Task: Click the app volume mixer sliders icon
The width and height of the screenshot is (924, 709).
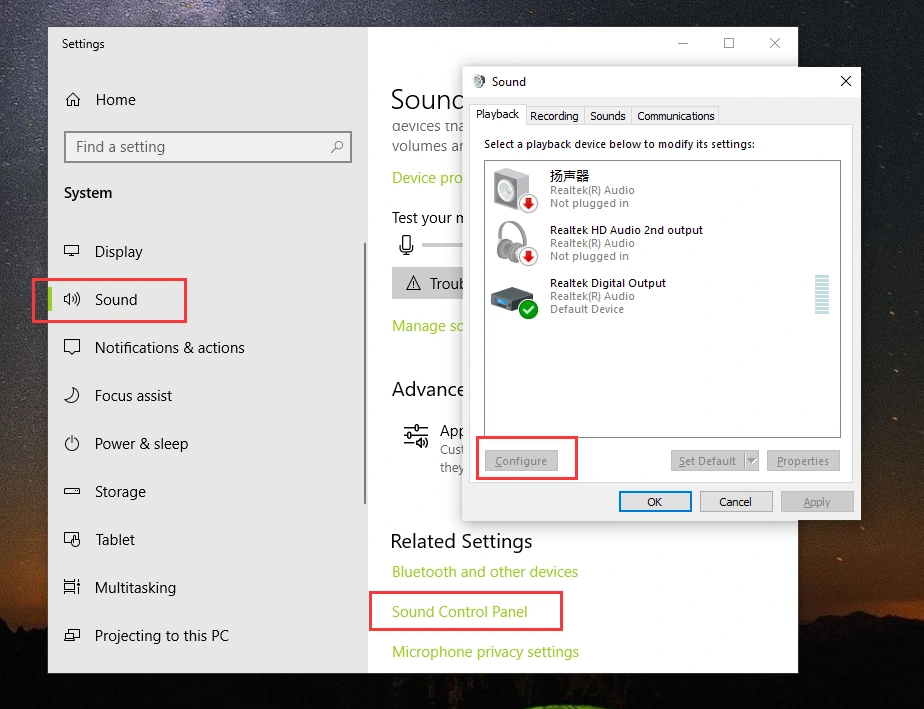Action: (x=416, y=436)
